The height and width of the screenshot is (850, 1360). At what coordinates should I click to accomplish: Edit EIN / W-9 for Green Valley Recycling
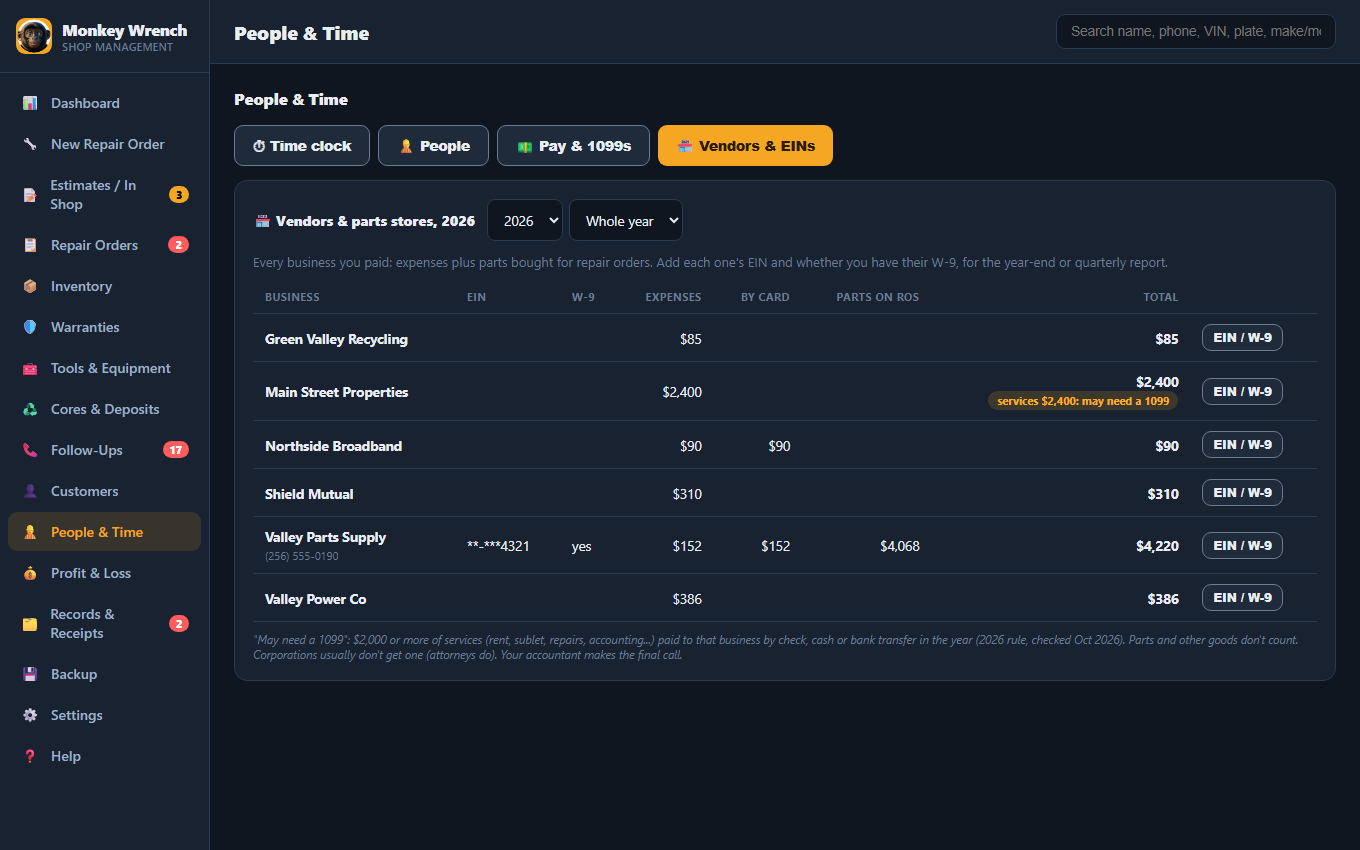tap(1242, 338)
